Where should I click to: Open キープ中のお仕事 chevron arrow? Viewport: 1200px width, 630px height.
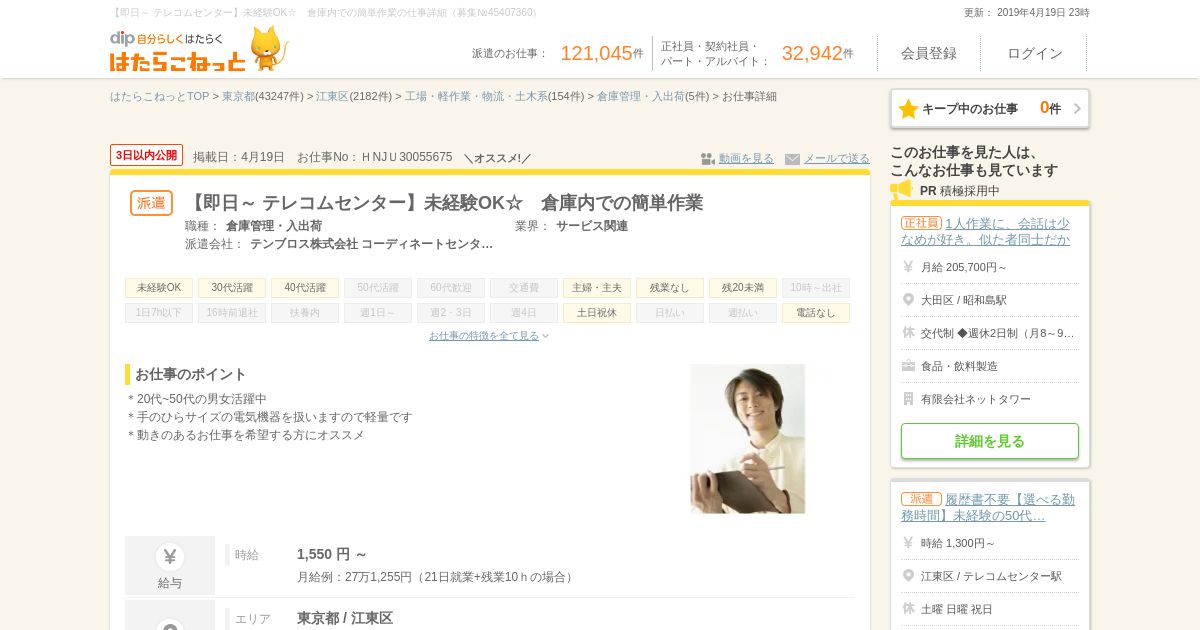pos(1077,109)
